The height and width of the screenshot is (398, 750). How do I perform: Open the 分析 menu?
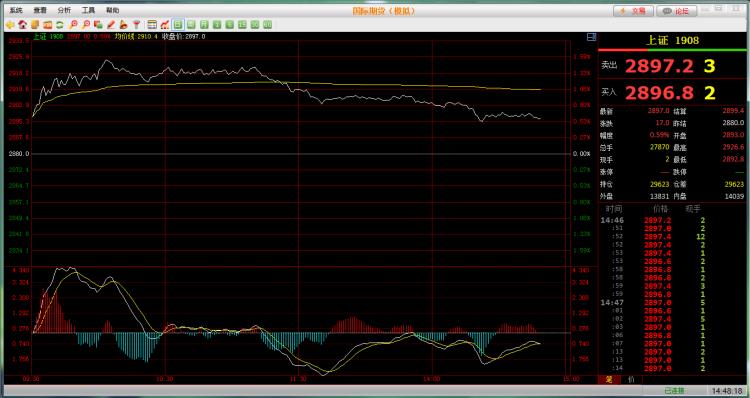64,10
